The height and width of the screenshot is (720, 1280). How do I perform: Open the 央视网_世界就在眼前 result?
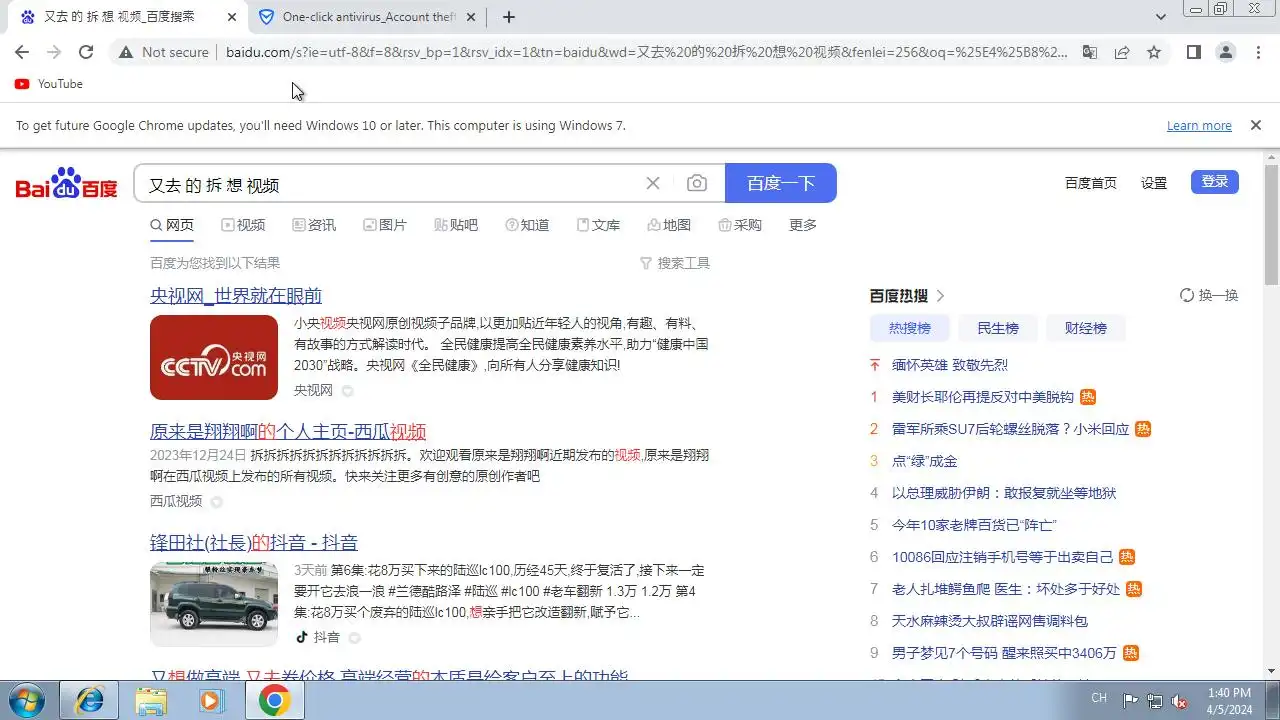coord(236,295)
